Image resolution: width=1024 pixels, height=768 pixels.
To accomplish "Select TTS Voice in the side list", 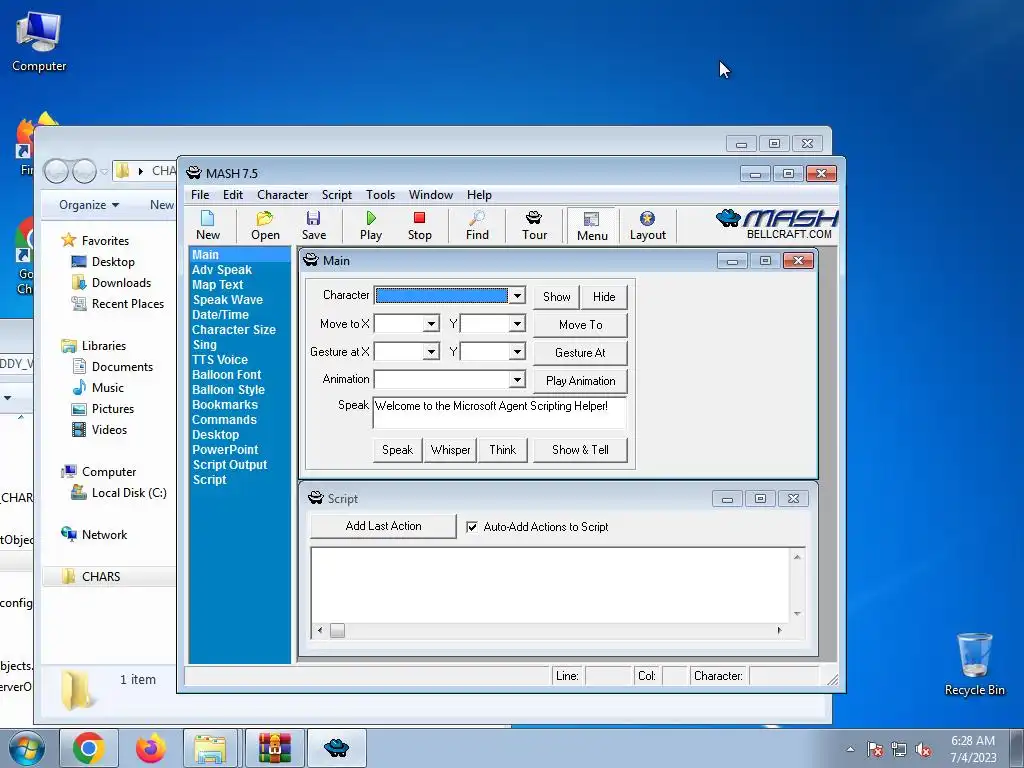I will 220,360.
